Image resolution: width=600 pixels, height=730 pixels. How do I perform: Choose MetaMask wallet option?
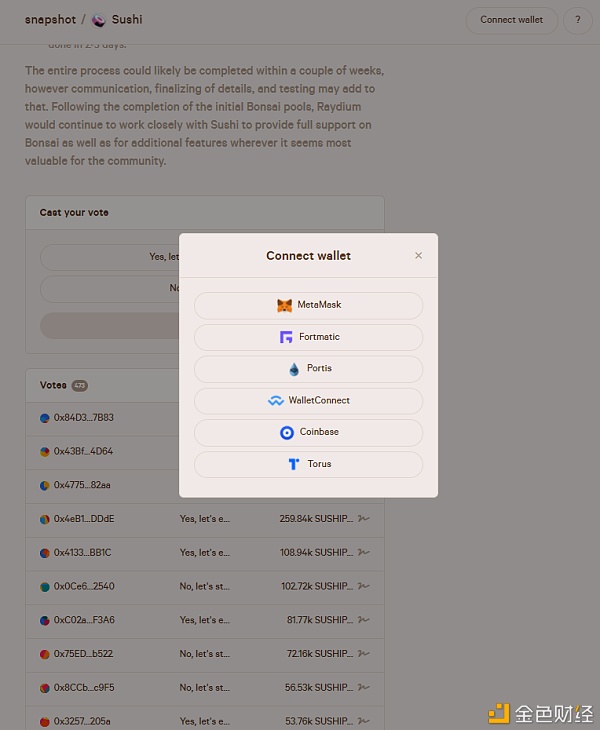click(308, 305)
